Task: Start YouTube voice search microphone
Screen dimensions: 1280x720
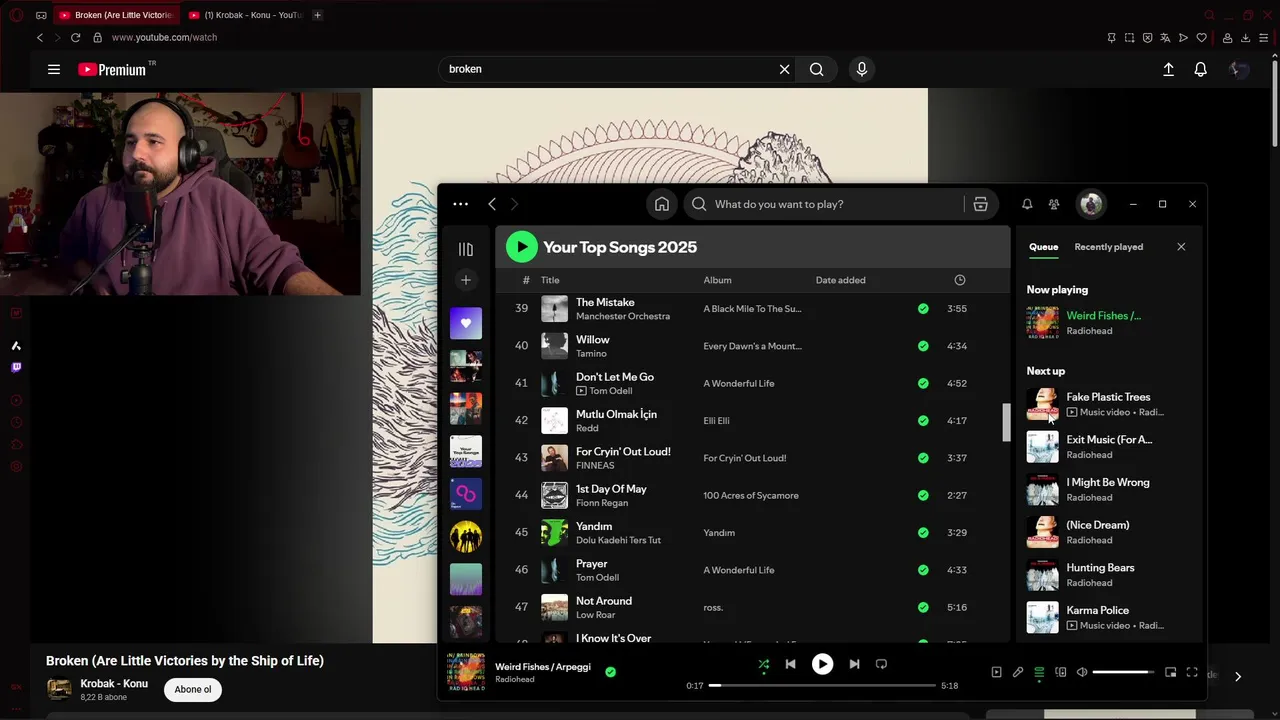Action: click(x=862, y=69)
